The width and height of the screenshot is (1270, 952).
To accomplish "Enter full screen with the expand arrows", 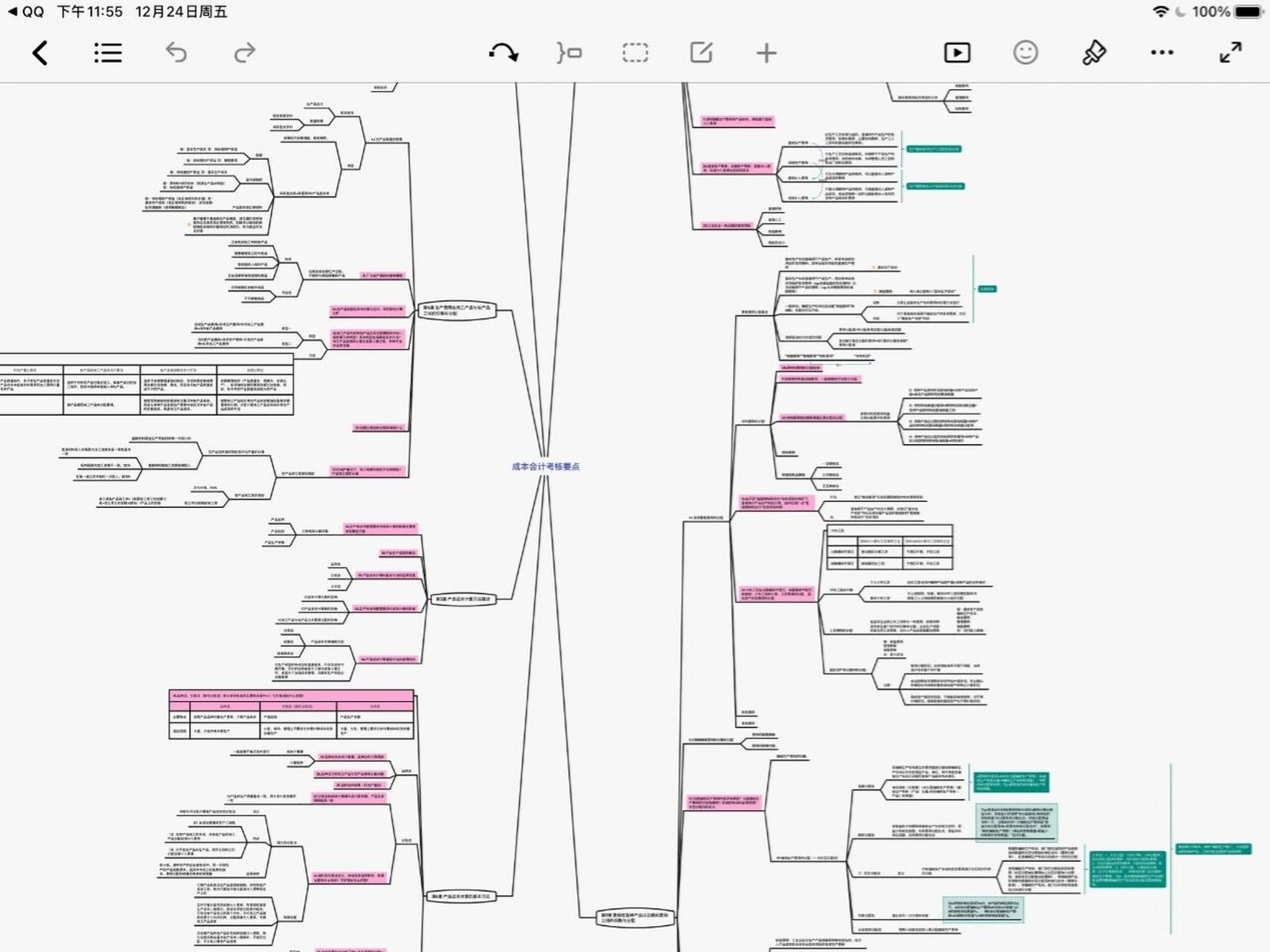I will coord(1231,53).
